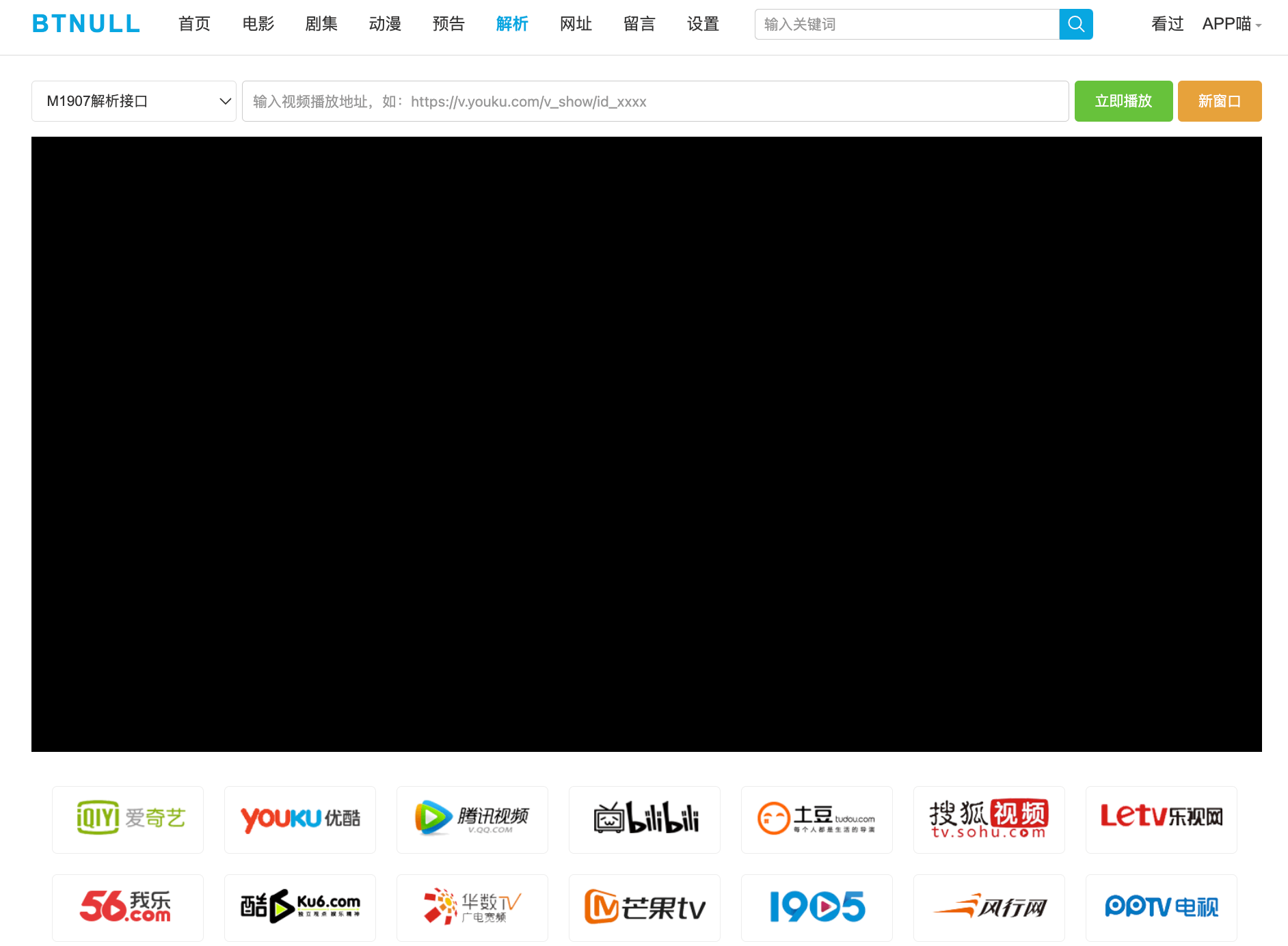Open the 解析 parsing page

pyautogui.click(x=511, y=23)
